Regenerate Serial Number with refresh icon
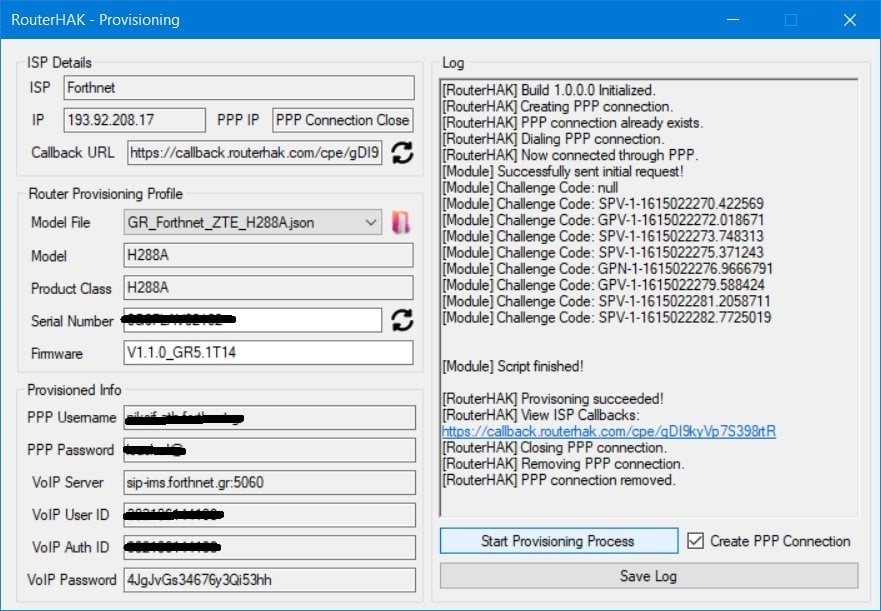 pyautogui.click(x=402, y=320)
